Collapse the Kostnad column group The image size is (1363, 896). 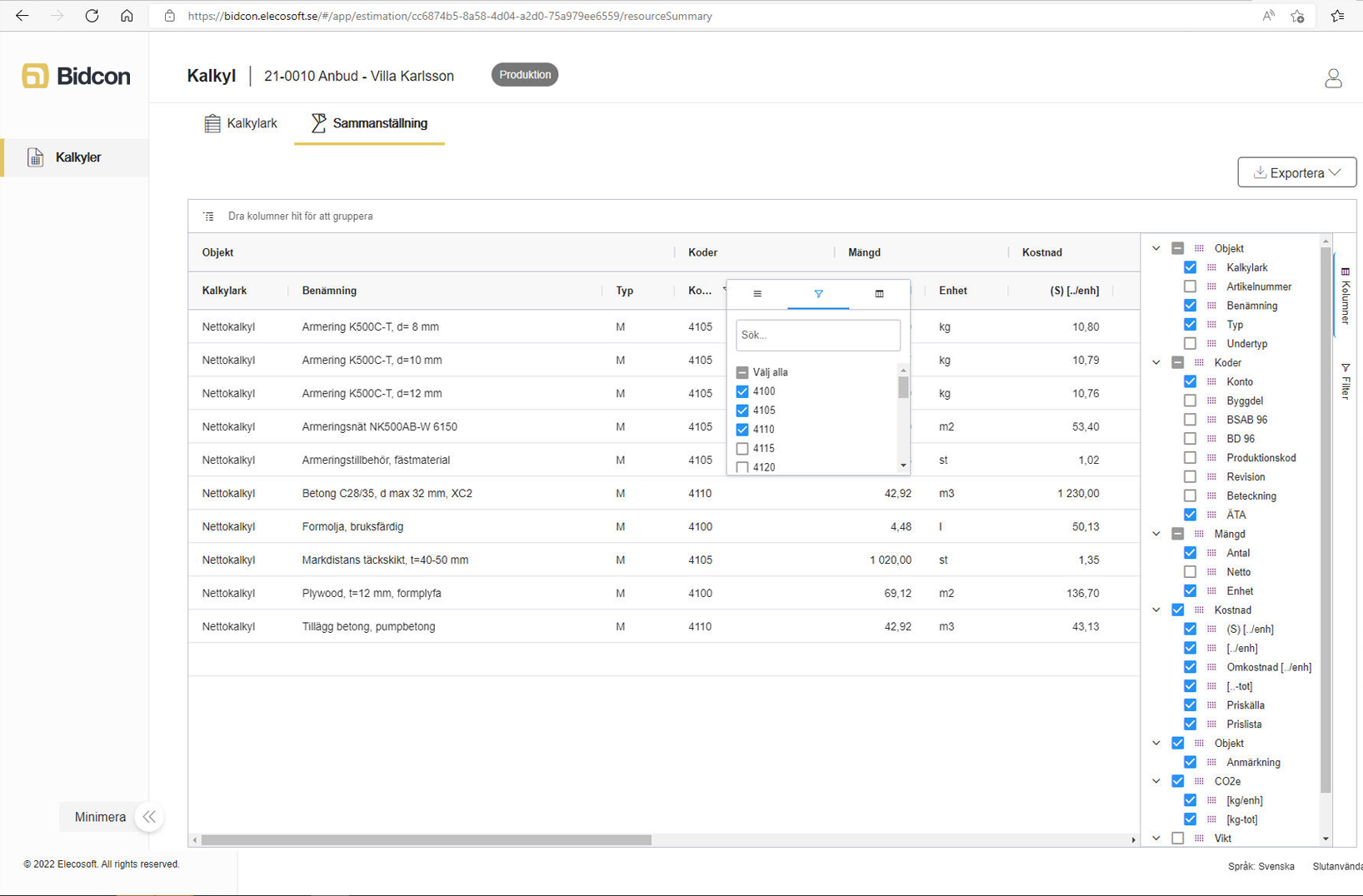pyautogui.click(x=1156, y=610)
